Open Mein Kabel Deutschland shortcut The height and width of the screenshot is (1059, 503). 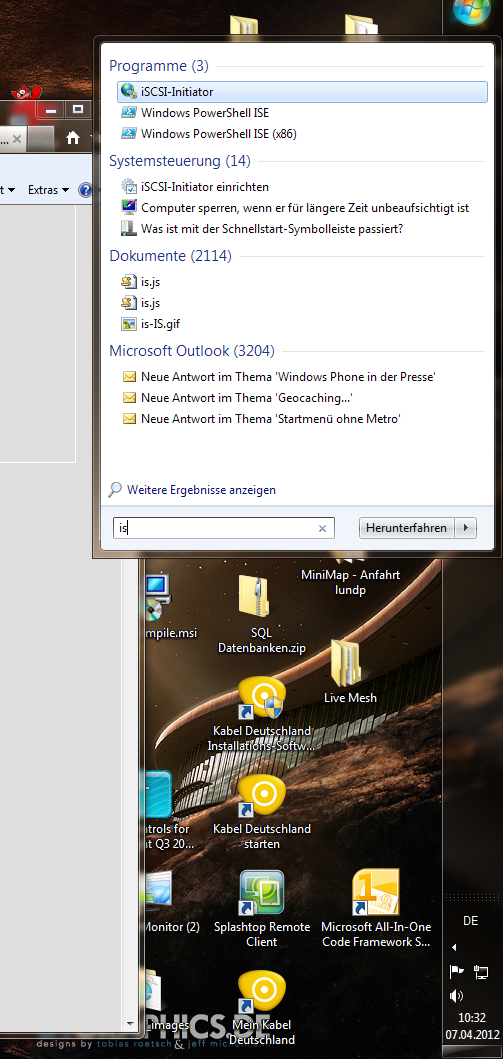coord(261,1008)
